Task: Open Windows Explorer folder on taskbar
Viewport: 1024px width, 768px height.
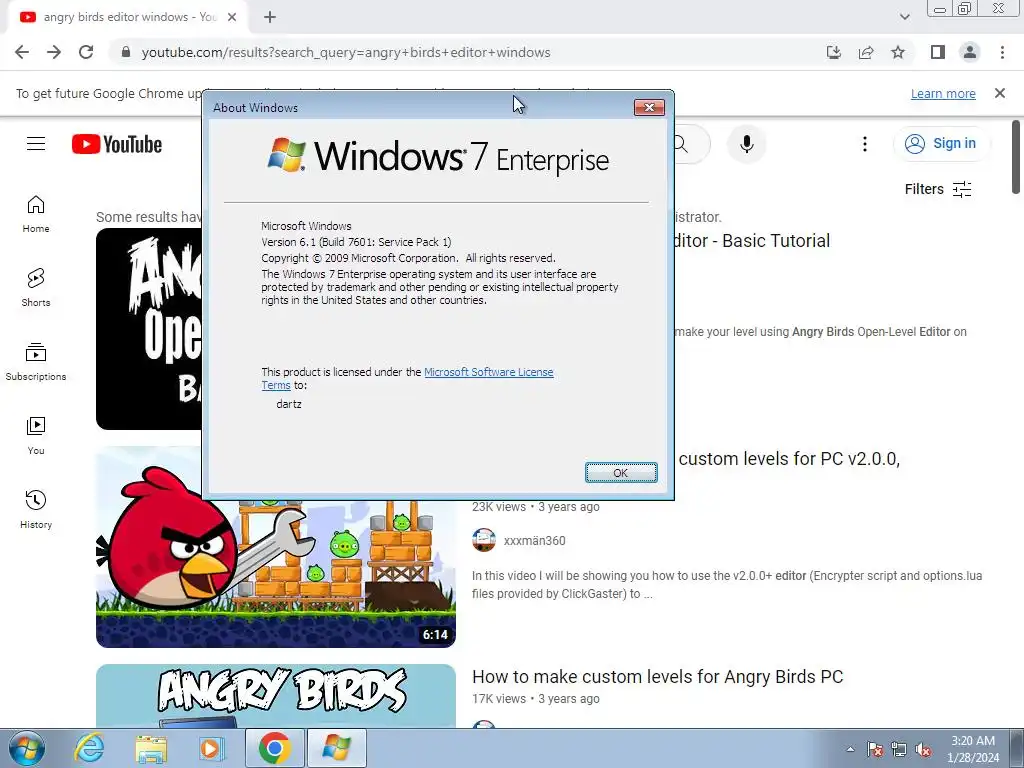Action: tap(151, 748)
